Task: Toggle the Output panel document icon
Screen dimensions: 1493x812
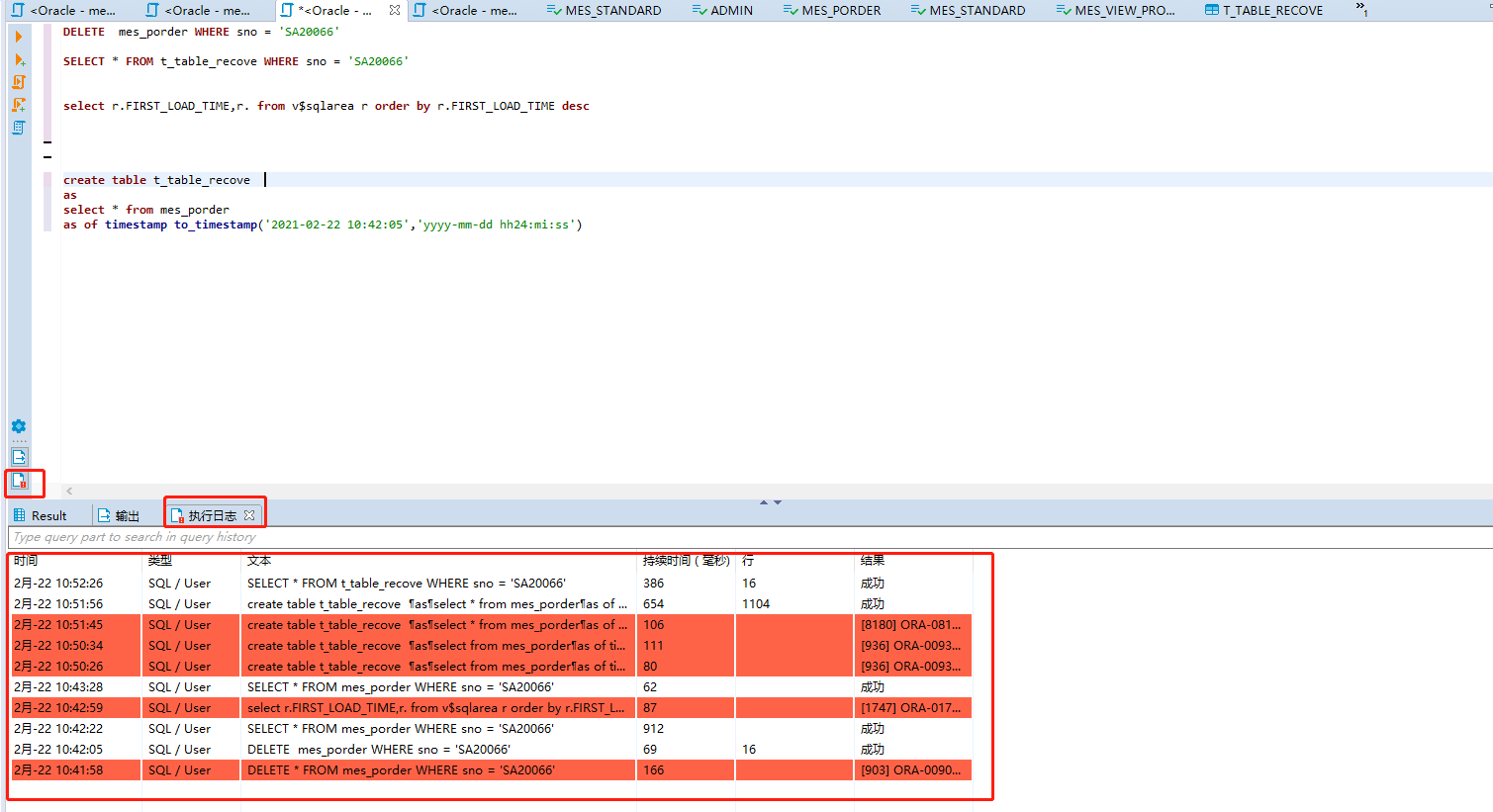Action: point(18,457)
